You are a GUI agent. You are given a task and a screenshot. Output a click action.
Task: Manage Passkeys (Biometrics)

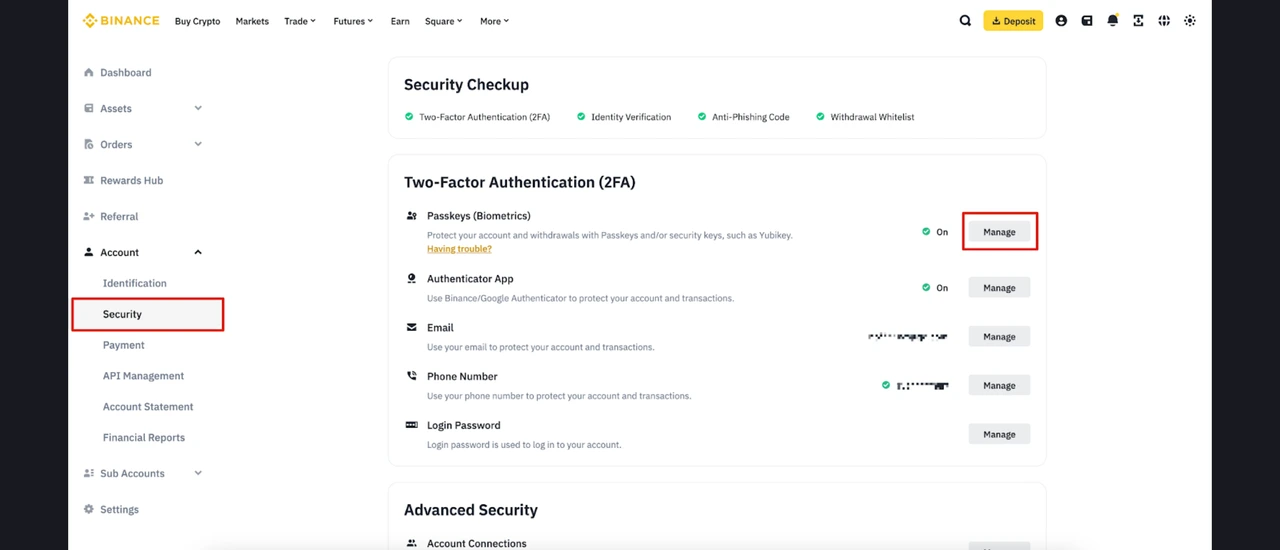point(999,232)
